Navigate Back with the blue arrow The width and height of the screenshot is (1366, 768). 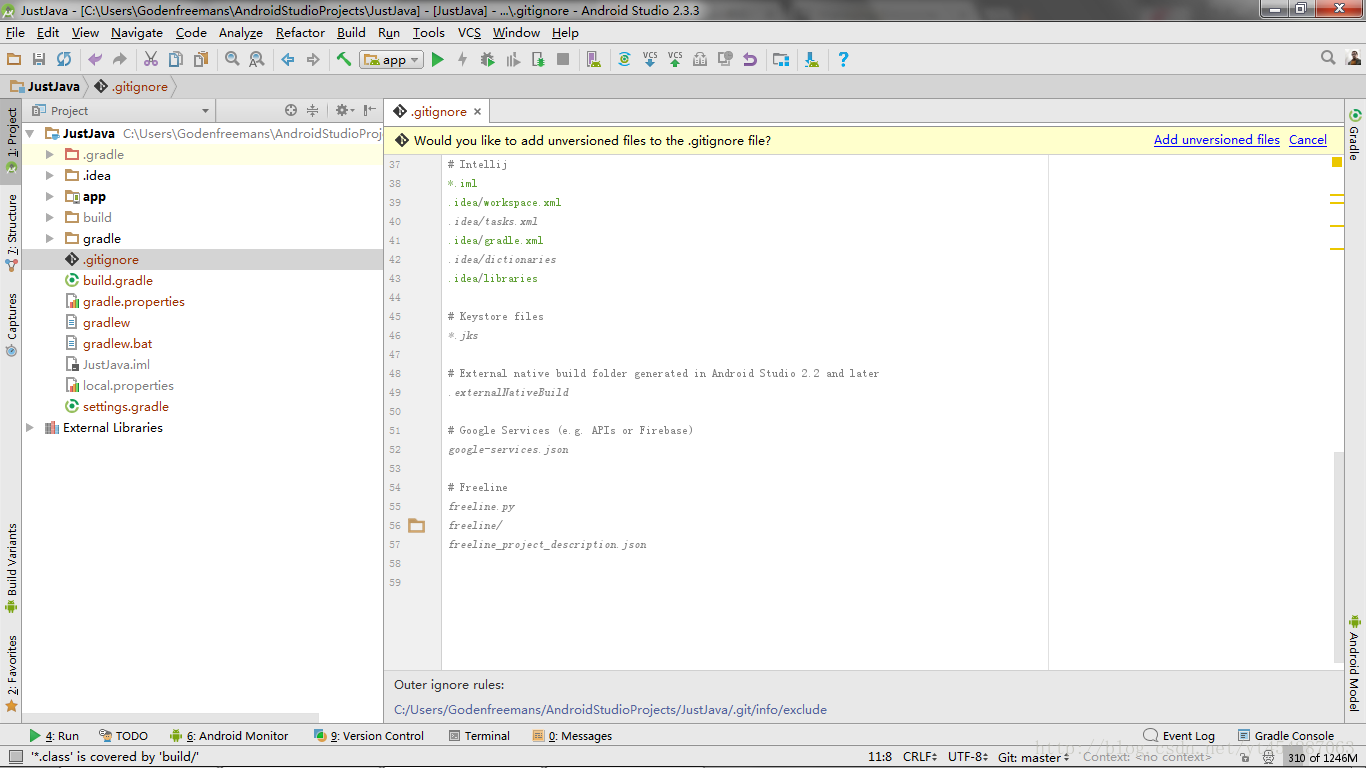[288, 60]
